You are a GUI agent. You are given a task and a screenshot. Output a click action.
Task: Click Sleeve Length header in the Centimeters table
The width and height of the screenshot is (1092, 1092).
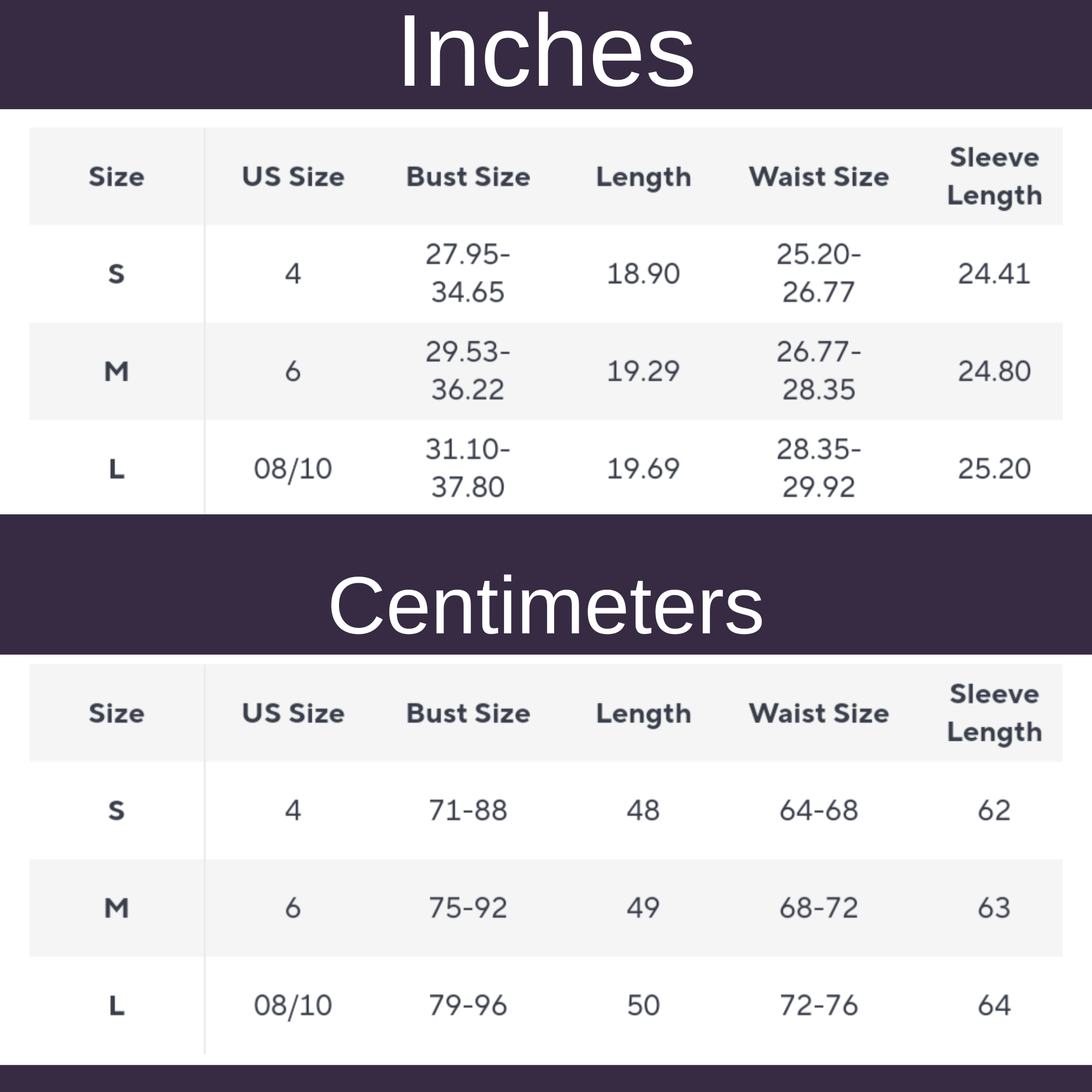pyautogui.click(x=994, y=713)
